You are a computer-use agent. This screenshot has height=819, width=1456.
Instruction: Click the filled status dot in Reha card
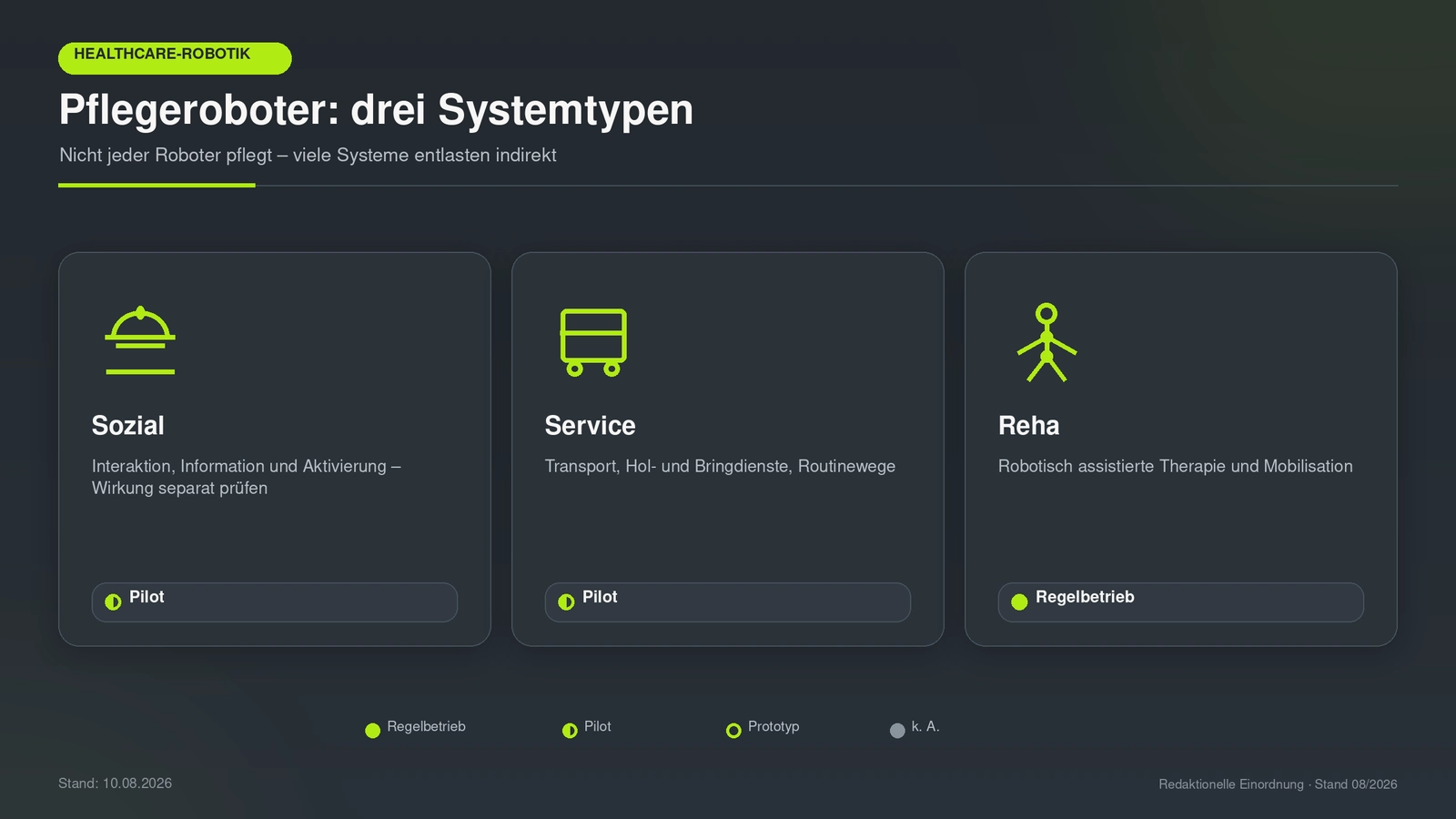pyautogui.click(x=1019, y=602)
